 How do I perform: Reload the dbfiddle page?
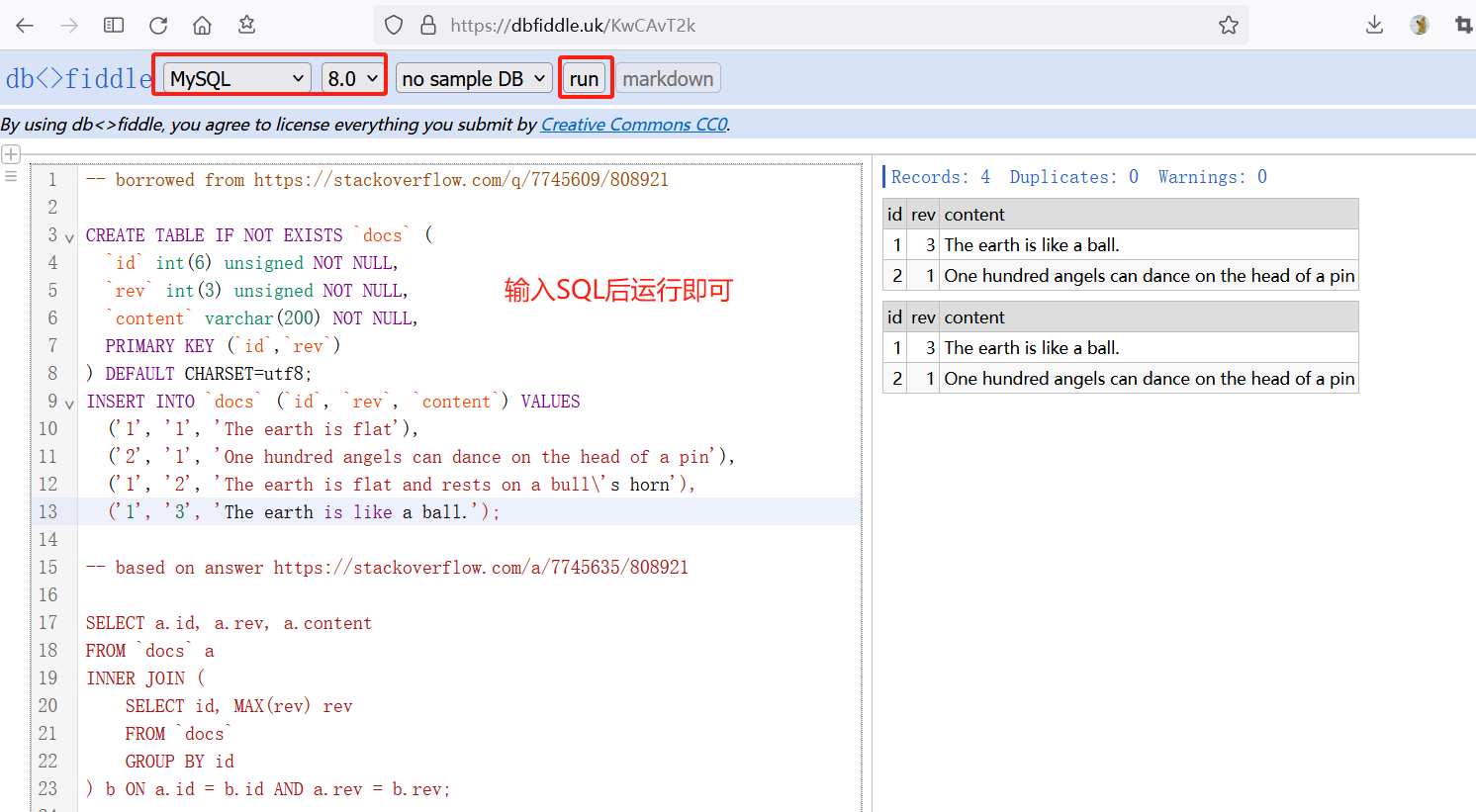pos(158,25)
